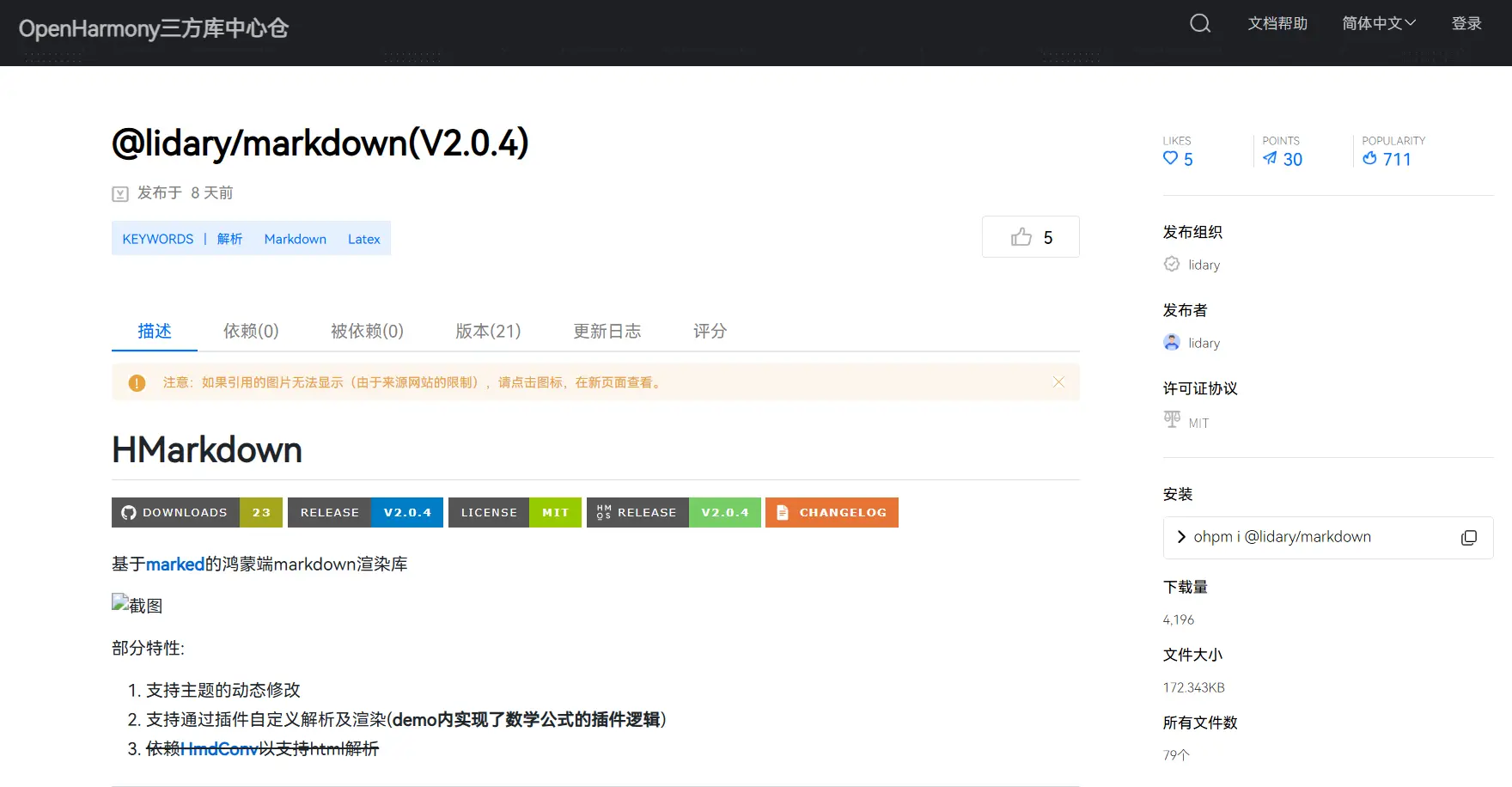Dismiss the orange notice banner
Viewport: 1512px width, 787px height.
1058,382
